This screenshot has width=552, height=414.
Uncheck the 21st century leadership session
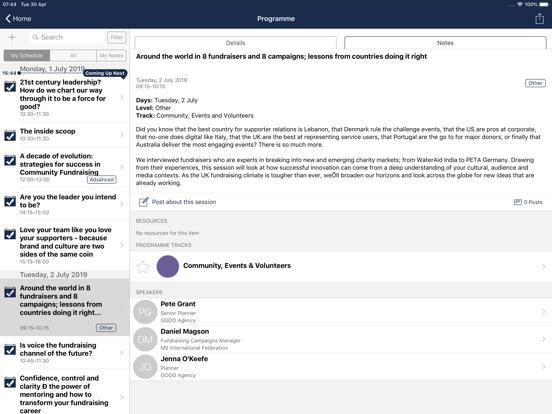tap(10, 86)
